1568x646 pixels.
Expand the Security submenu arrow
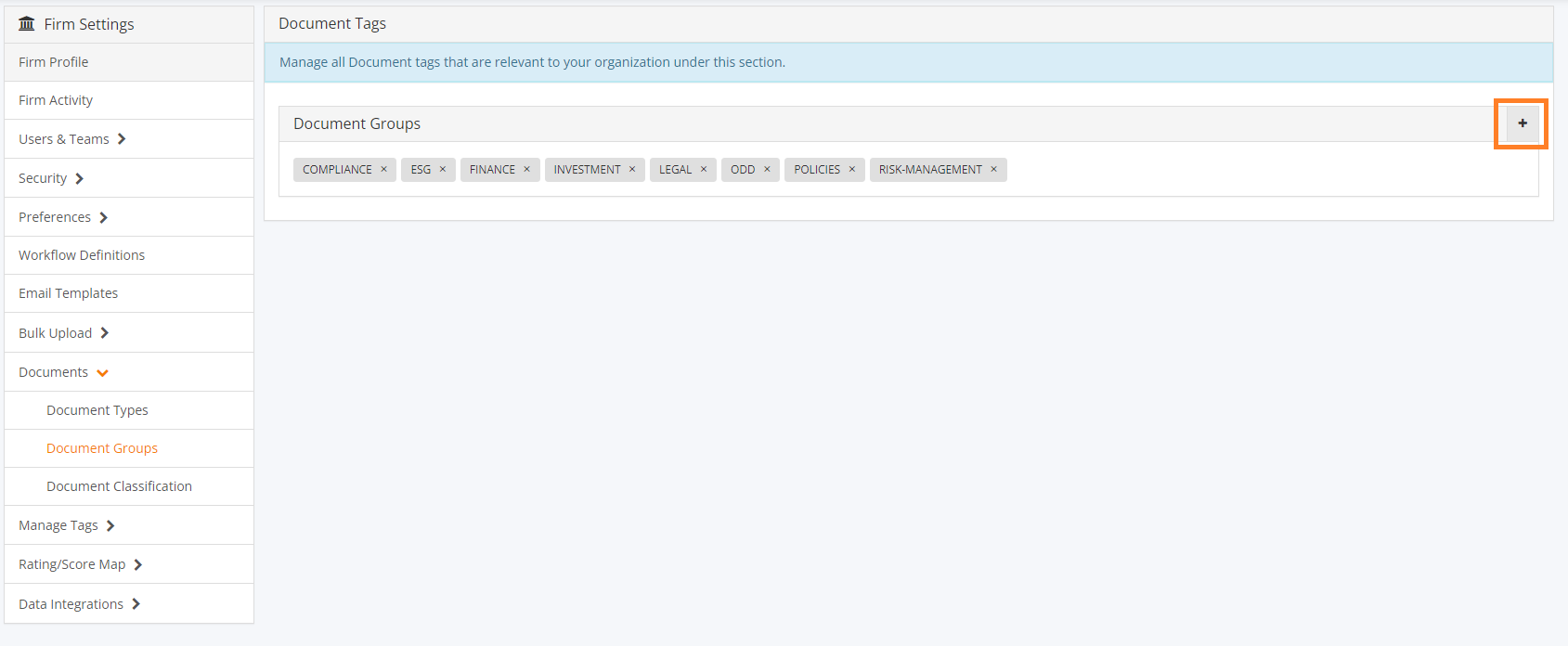(79, 178)
